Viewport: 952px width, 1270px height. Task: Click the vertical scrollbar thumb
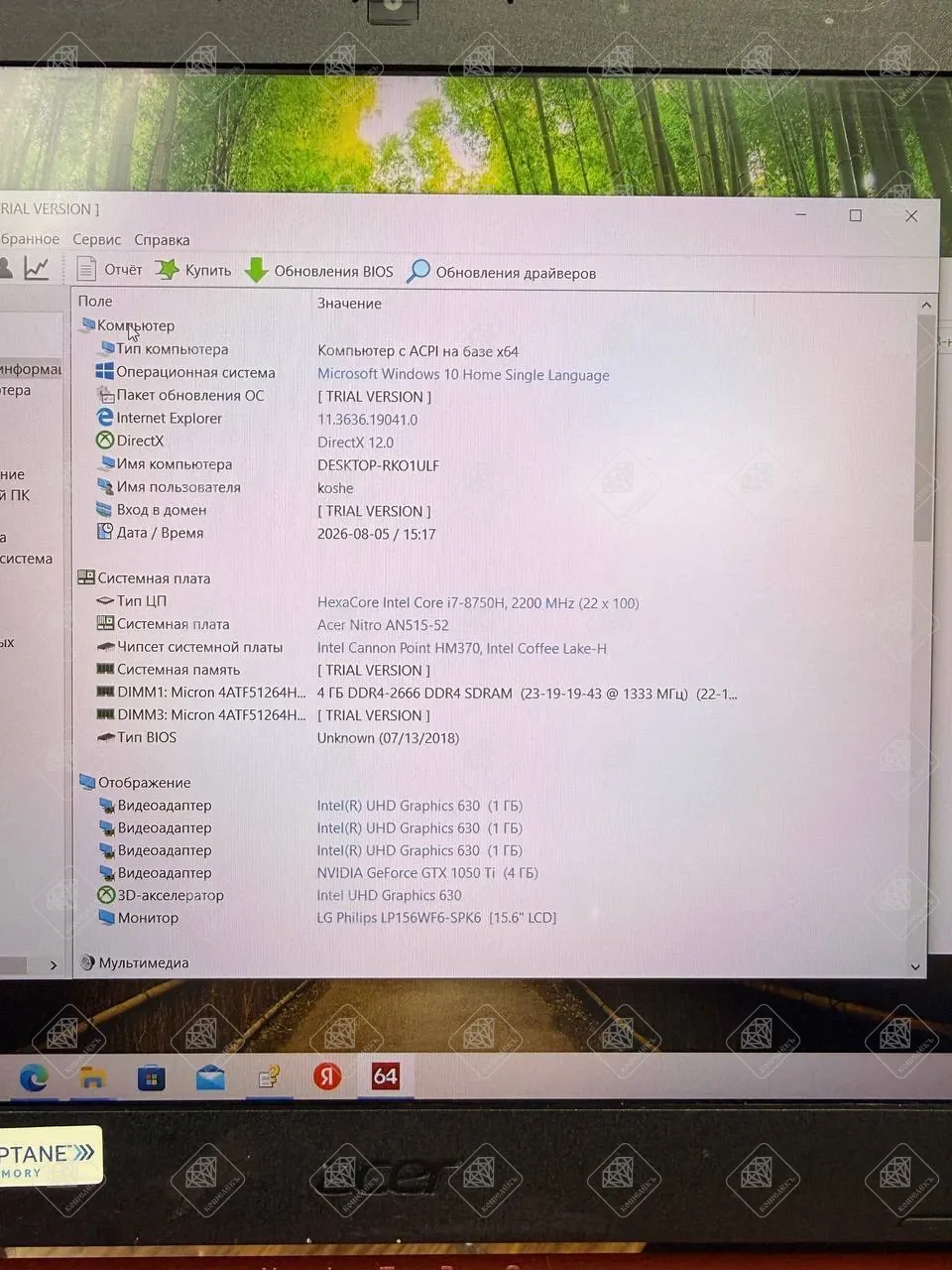click(924, 429)
